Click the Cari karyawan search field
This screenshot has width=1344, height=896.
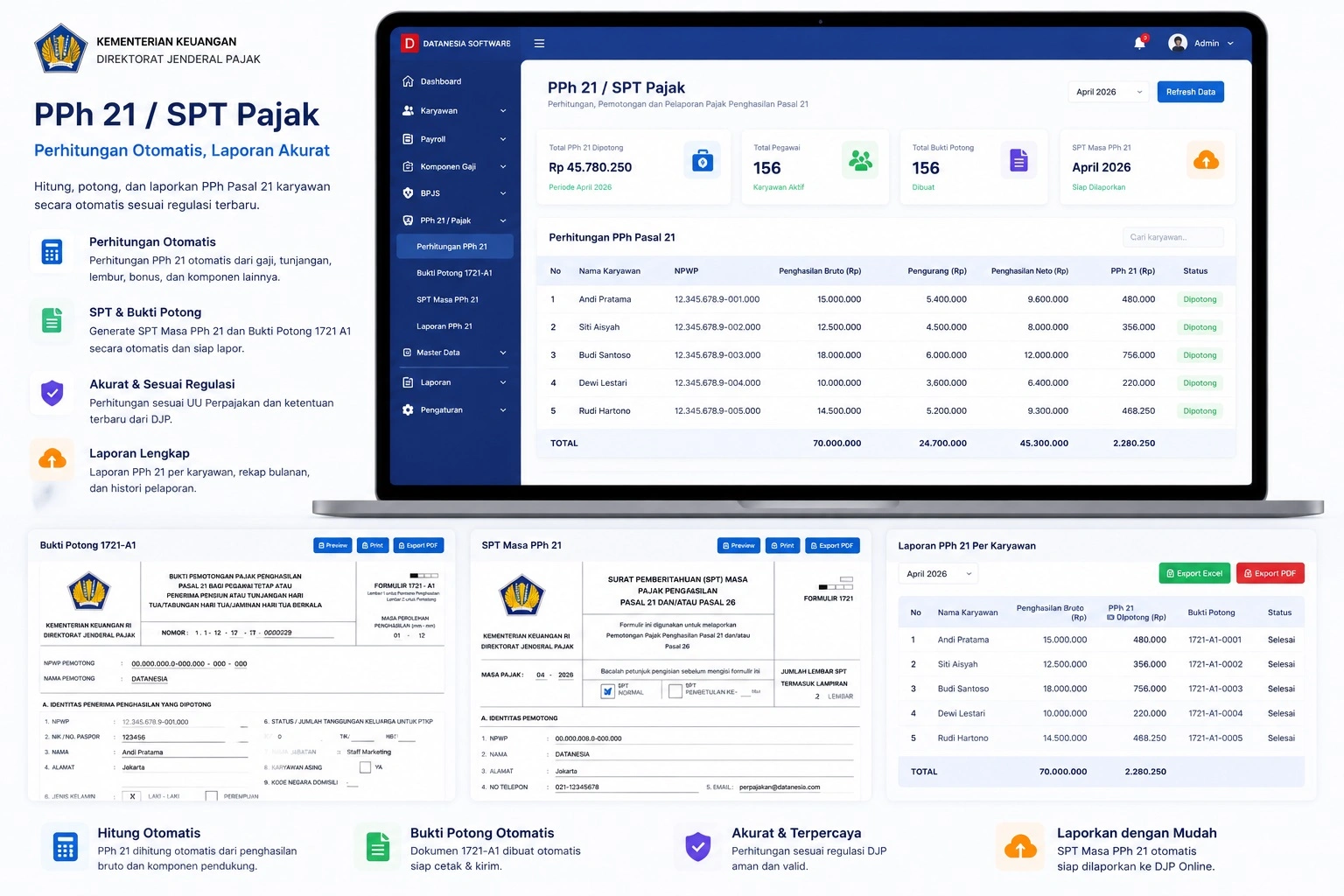1172,237
